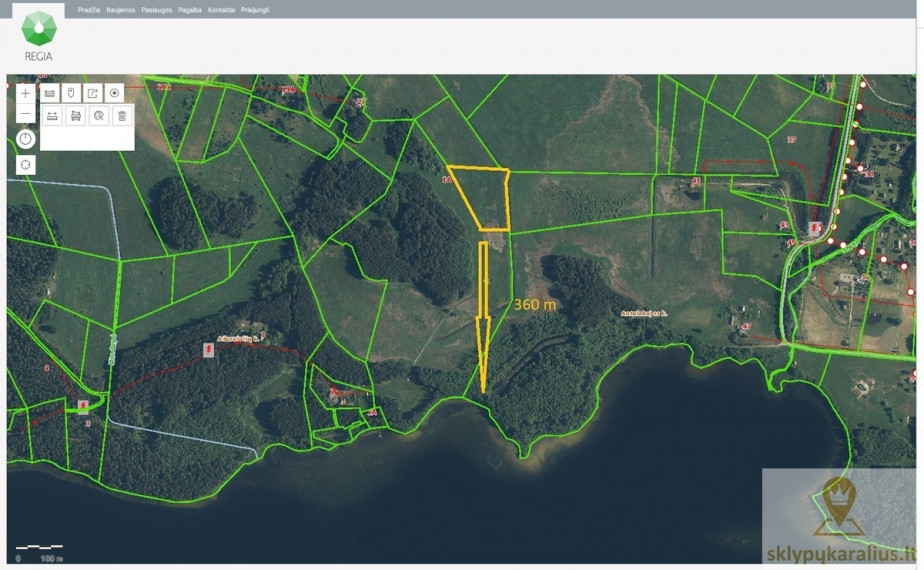Viewport: 924px width, 570px height.
Task: Select the place marker tool
Action: [71, 93]
